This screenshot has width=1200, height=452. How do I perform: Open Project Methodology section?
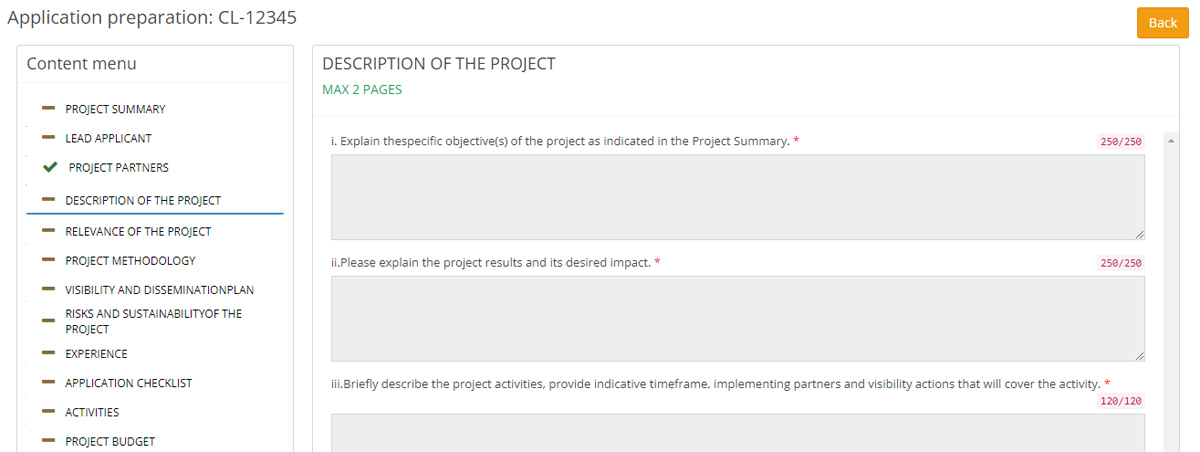[130, 261]
